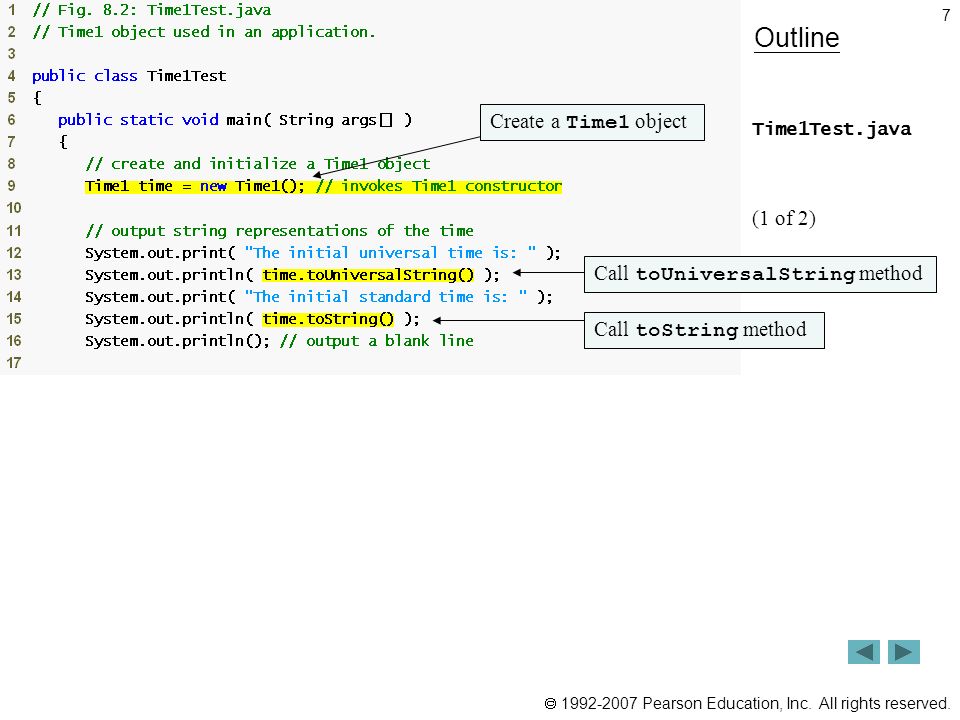
Task: Click line number 10 in the code listing
Action: point(13,208)
